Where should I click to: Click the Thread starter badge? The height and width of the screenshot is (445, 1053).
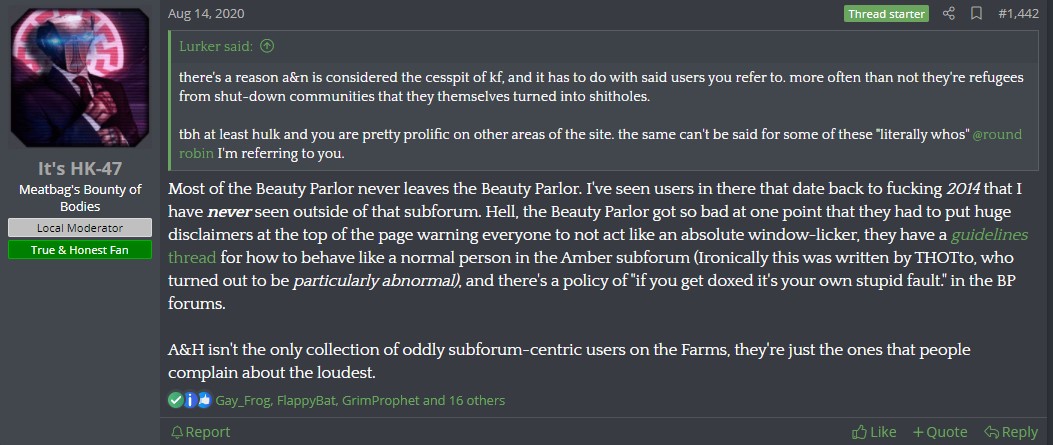click(x=886, y=13)
